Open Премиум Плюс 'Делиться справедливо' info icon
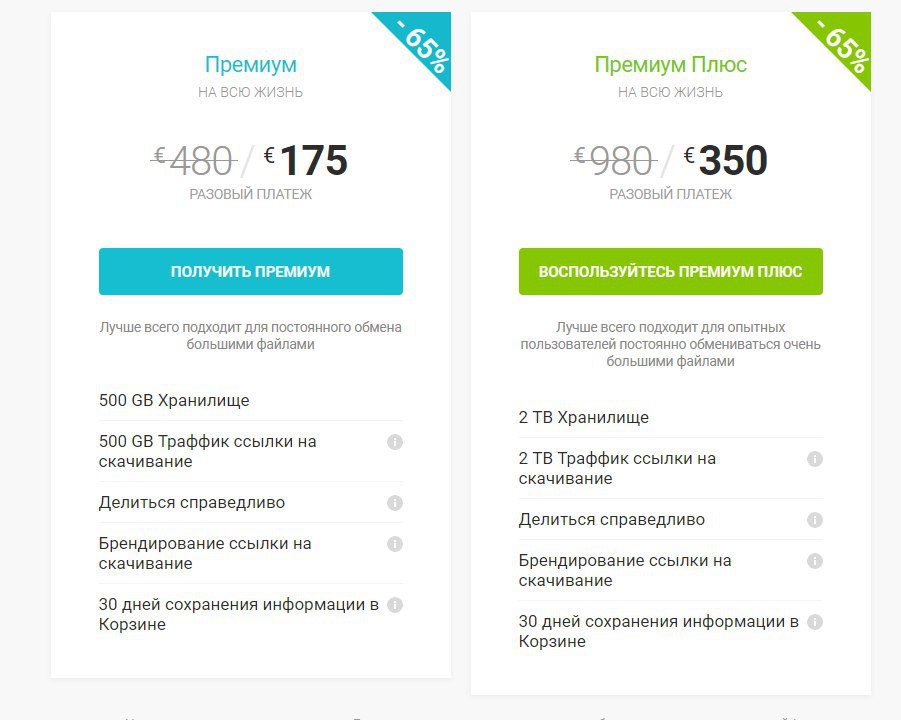Screen dimensions: 901x720 point(815,520)
